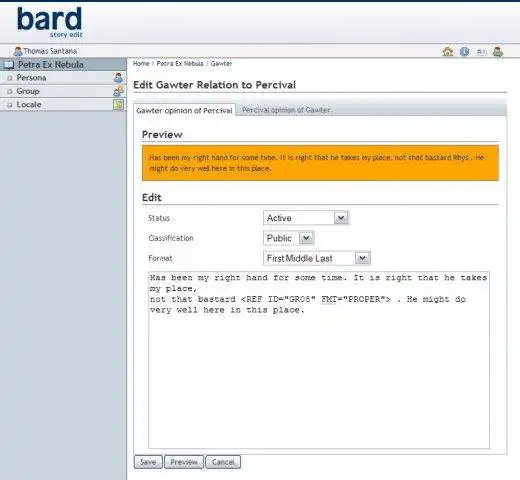Click the Edit section heading
Image resolution: width=520 pixels, height=480 pixels.
pyautogui.click(x=152, y=197)
